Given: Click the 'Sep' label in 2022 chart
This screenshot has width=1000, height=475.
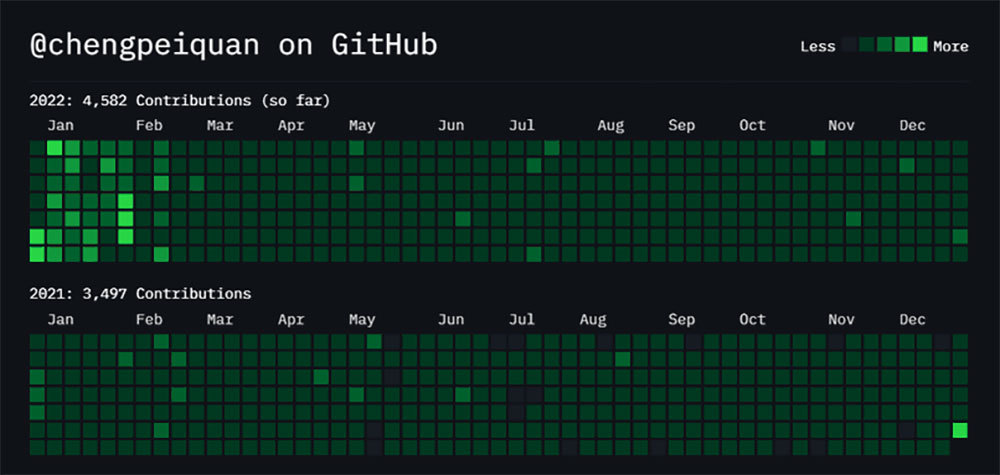Looking at the screenshot, I should [682, 126].
